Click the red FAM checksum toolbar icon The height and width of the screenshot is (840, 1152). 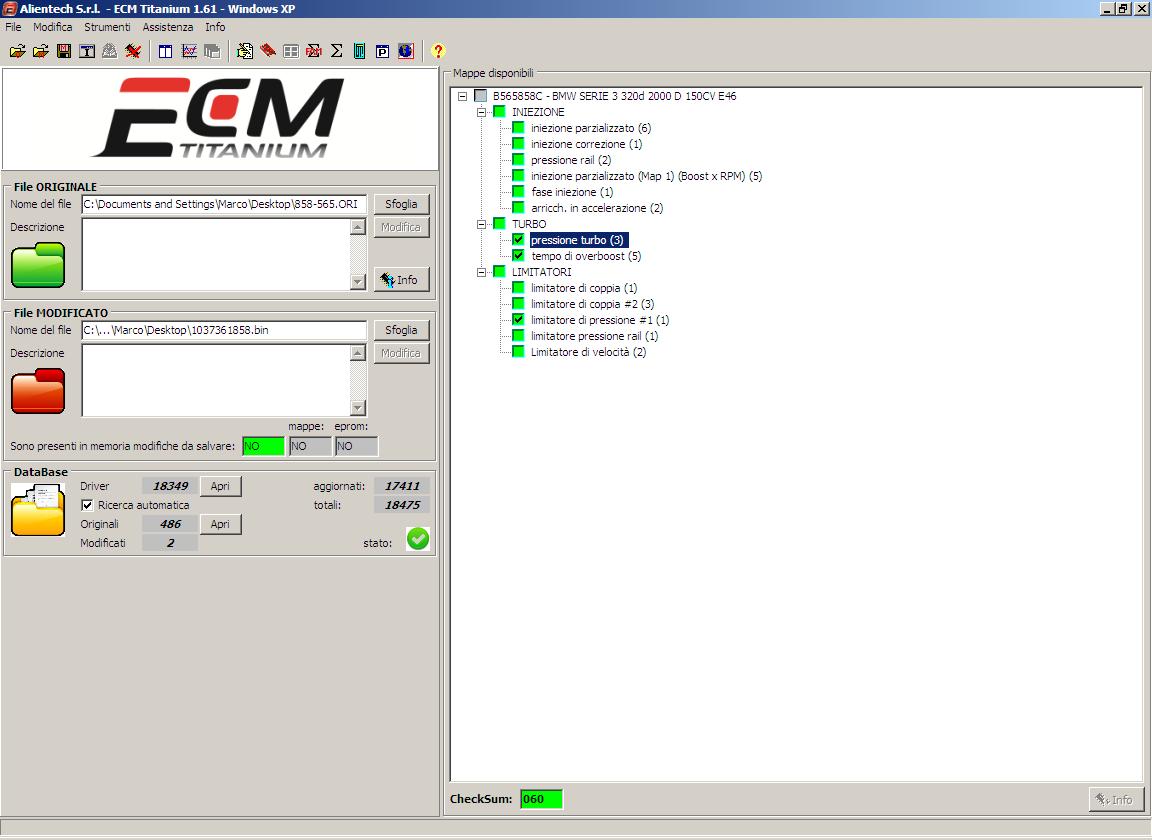pyautogui.click(x=314, y=51)
